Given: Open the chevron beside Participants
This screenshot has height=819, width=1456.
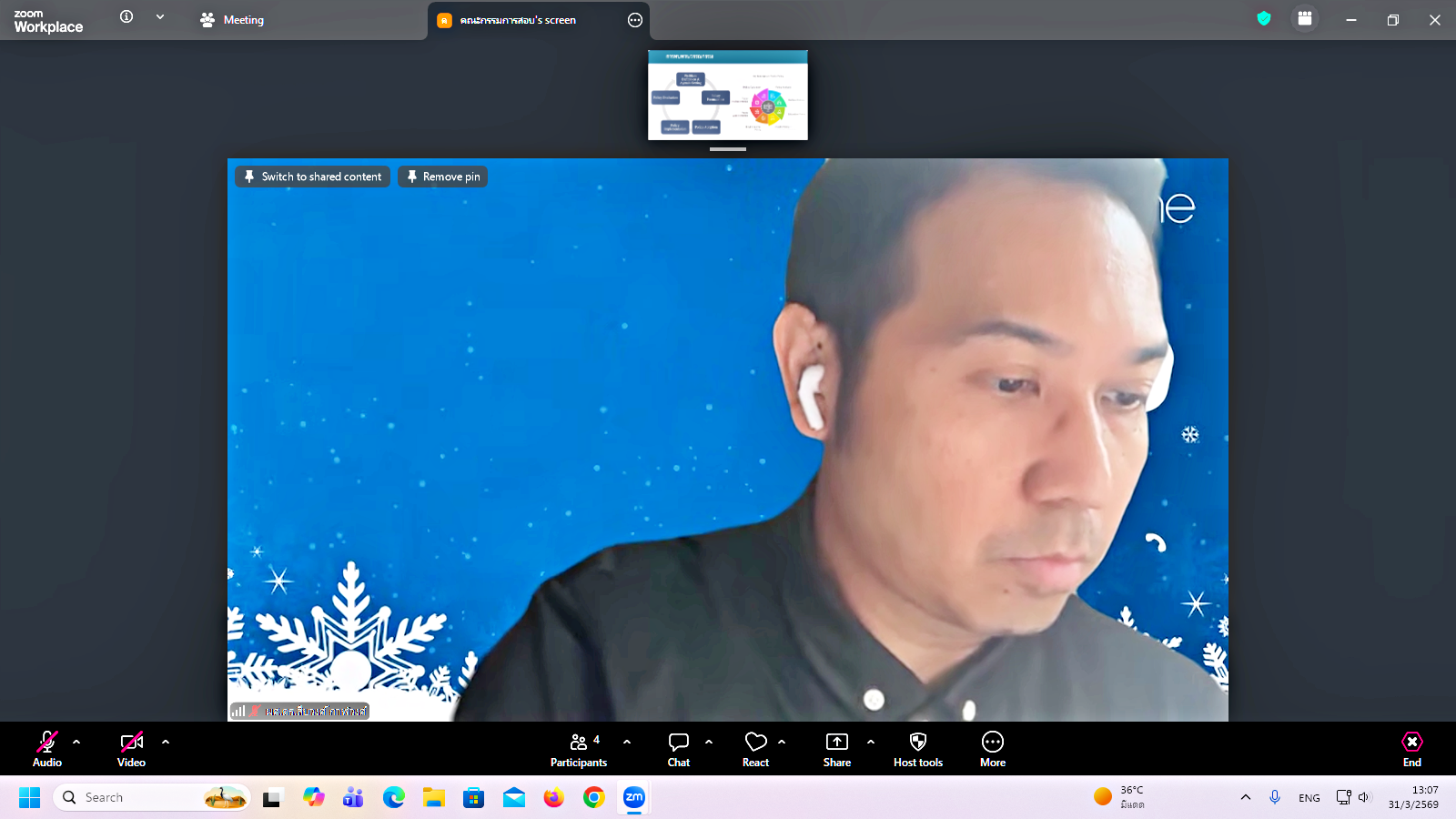Looking at the screenshot, I should coord(627,742).
